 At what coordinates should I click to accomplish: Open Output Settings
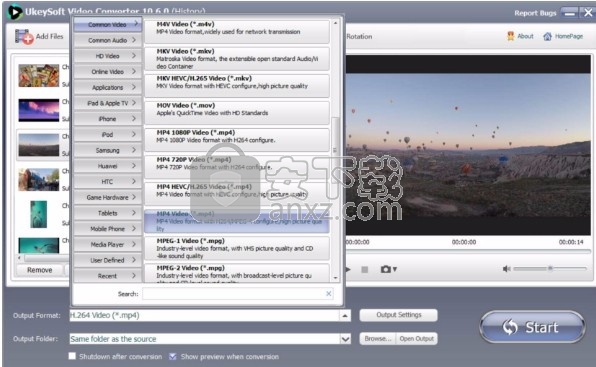pyautogui.click(x=398, y=315)
